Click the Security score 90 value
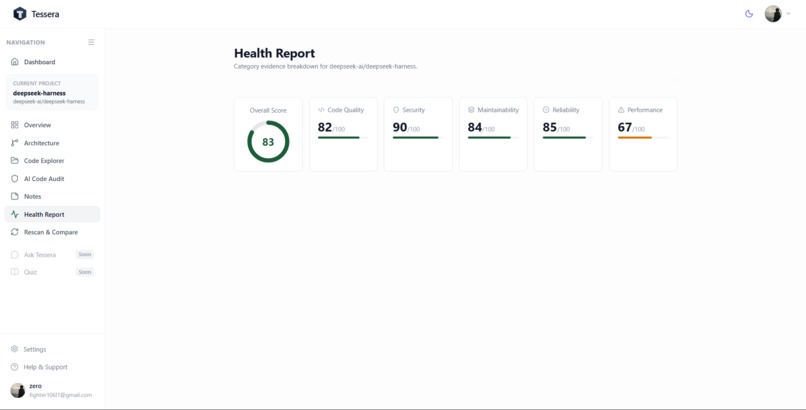This screenshot has height=410, width=806. click(x=400, y=127)
